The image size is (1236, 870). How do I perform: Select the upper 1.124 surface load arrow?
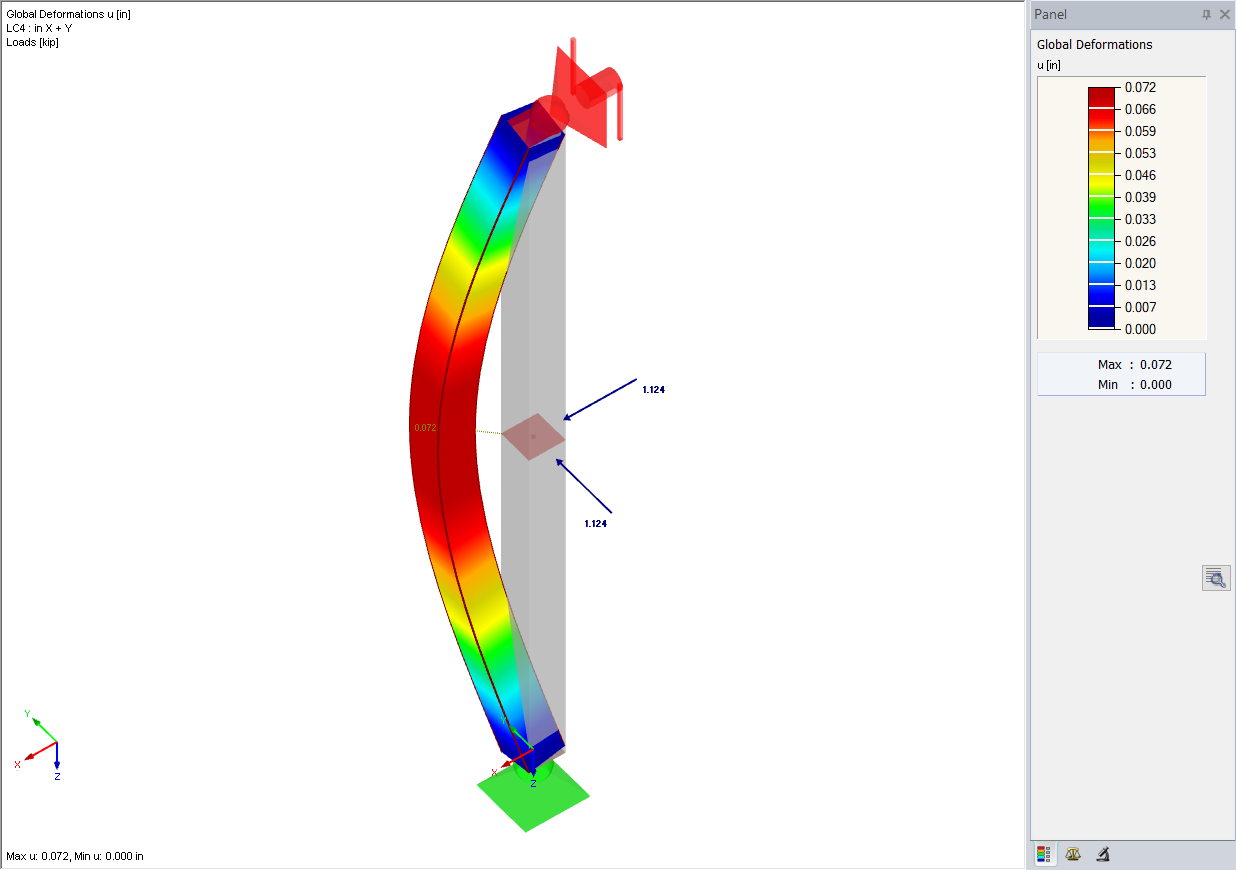[x=600, y=400]
